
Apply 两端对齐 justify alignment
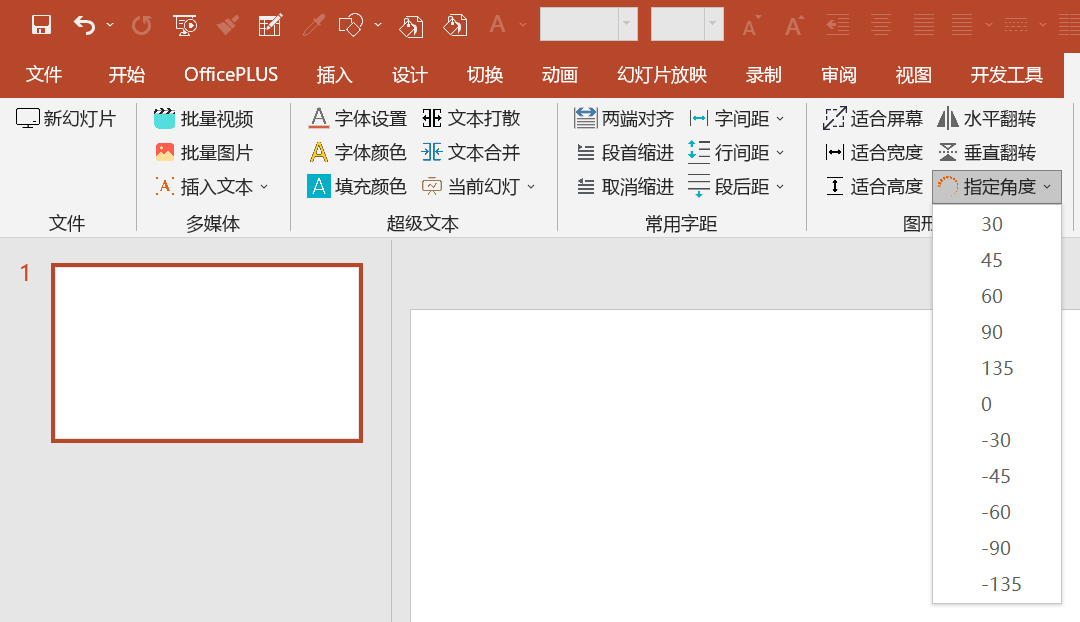click(x=625, y=117)
